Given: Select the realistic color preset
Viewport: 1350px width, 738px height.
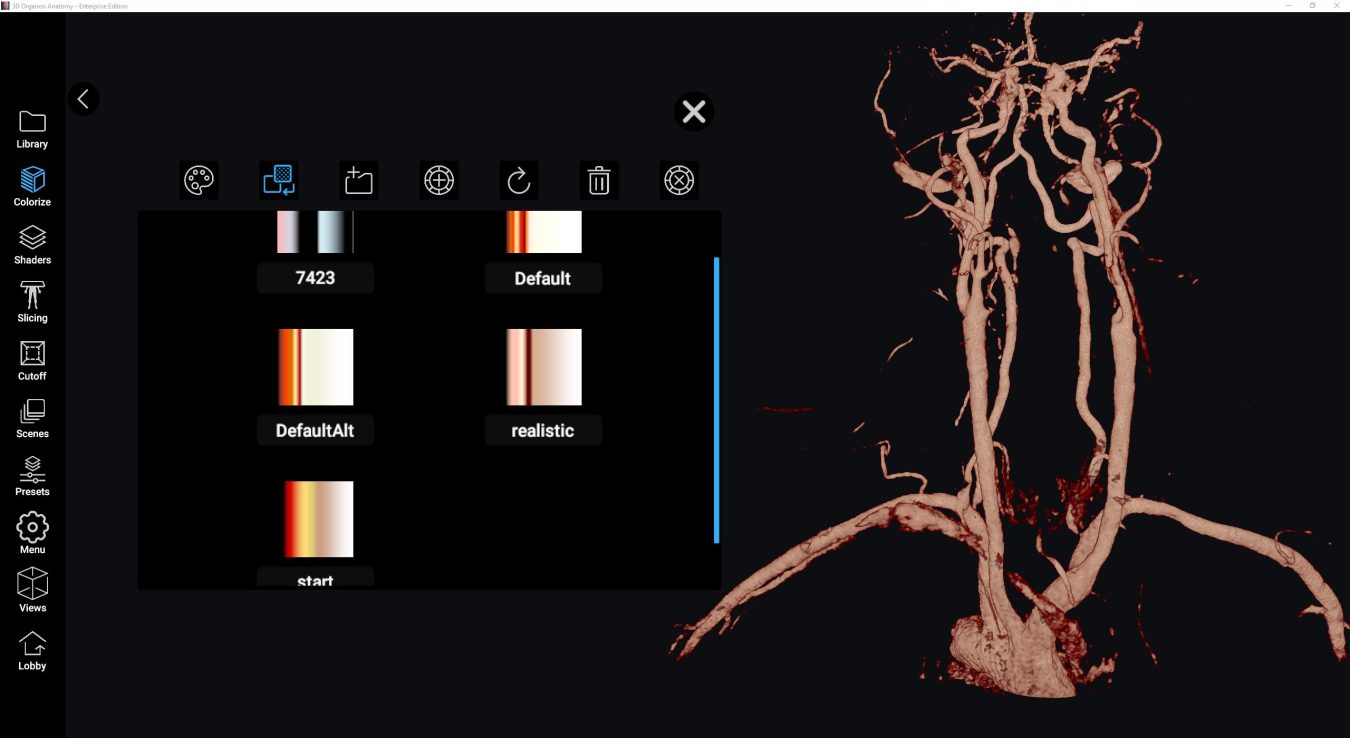Looking at the screenshot, I should click(x=543, y=385).
